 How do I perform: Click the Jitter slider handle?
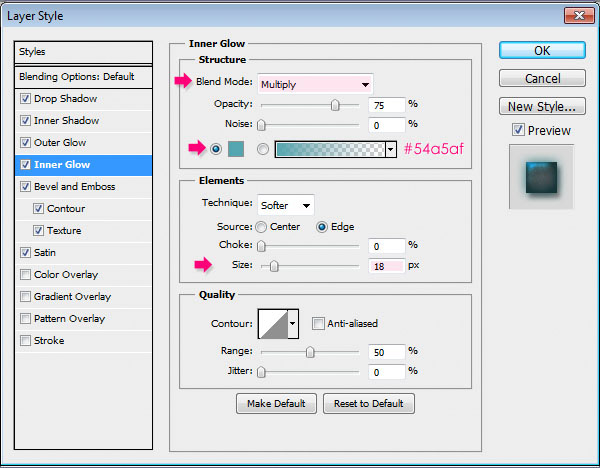[x=261, y=372]
